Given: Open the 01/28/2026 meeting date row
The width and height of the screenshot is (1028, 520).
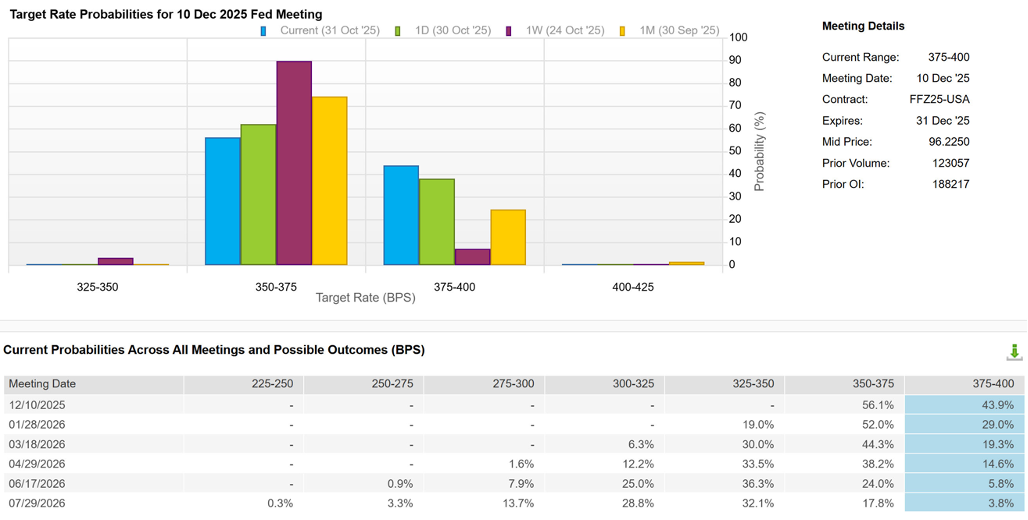Looking at the screenshot, I should (38, 425).
